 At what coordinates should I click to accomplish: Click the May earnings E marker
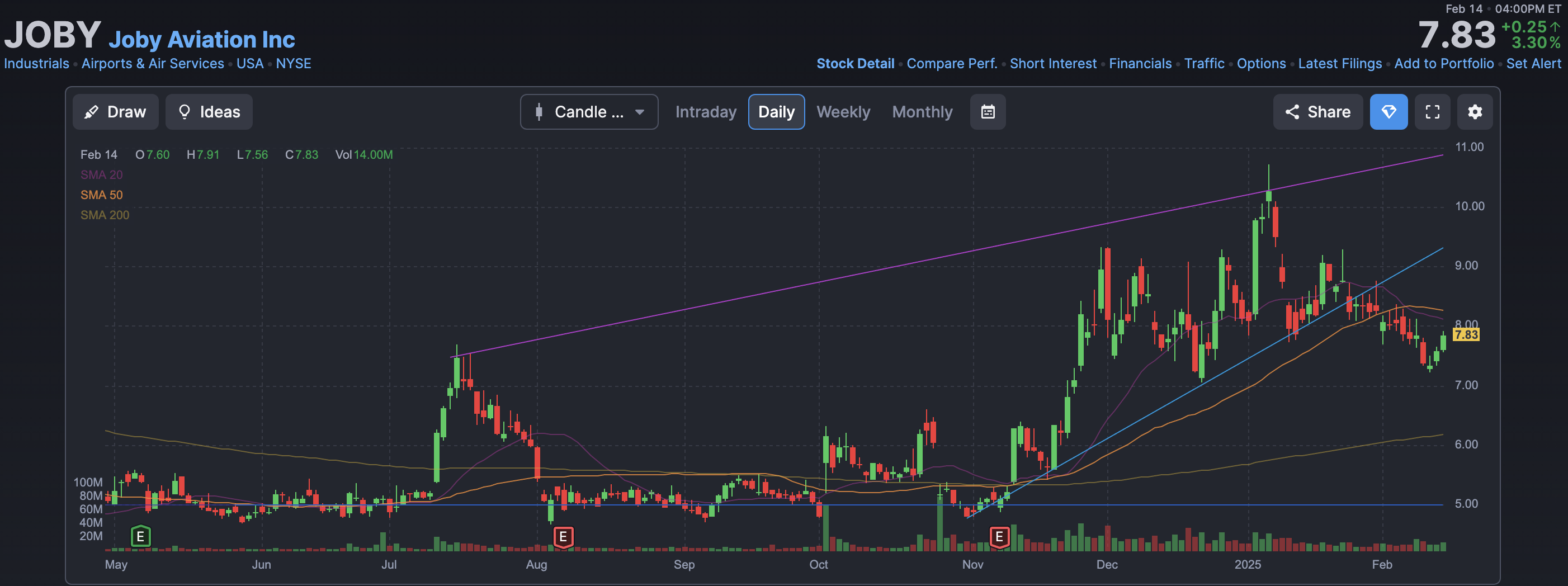(140, 537)
